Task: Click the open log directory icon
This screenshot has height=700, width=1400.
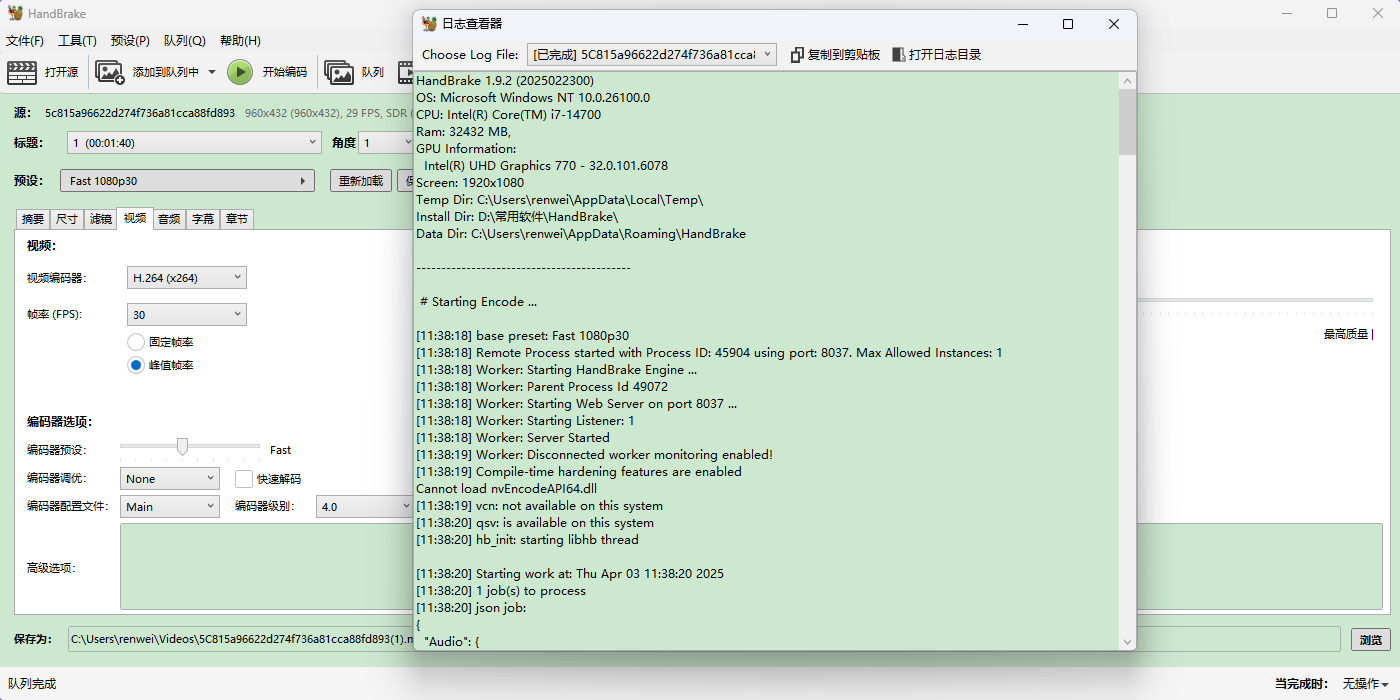Action: point(898,55)
